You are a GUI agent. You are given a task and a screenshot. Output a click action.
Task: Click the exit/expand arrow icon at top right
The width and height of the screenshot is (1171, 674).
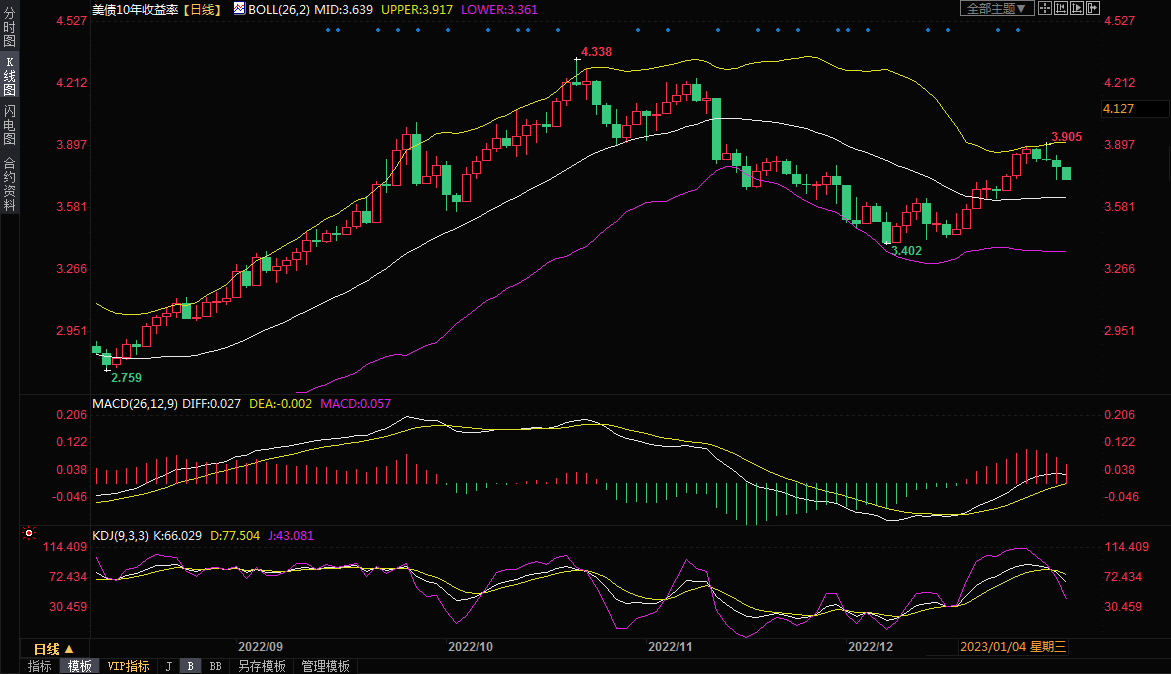[x=1095, y=8]
